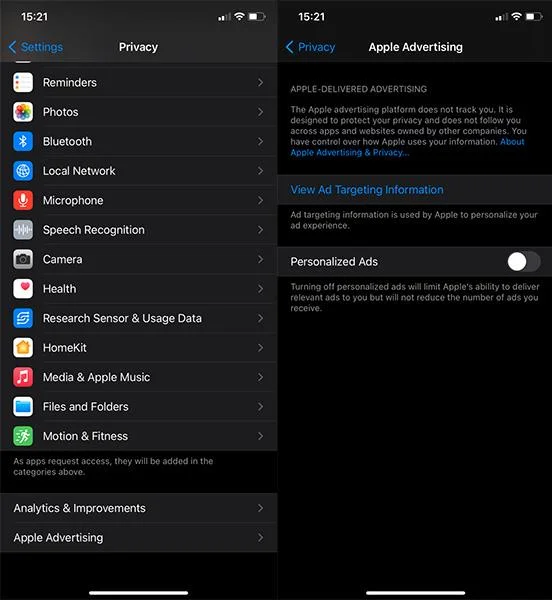Tap the APPLE-DELIVERED ADVERTISING header
Viewport: 552px width, 600px height.
pyautogui.click(x=358, y=89)
